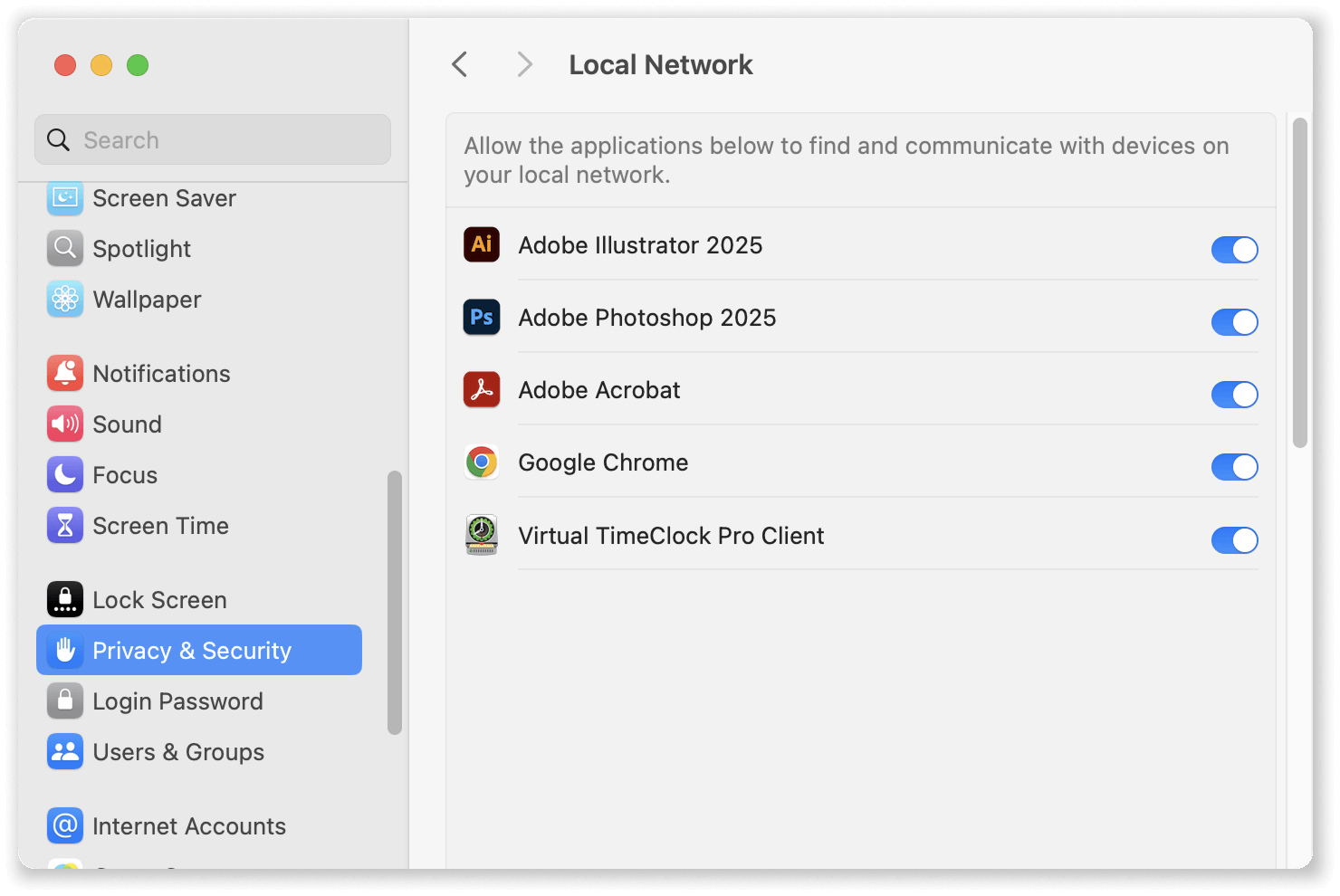Click the Notifications bell icon
Viewport: 1340px width, 896px height.
(x=65, y=373)
